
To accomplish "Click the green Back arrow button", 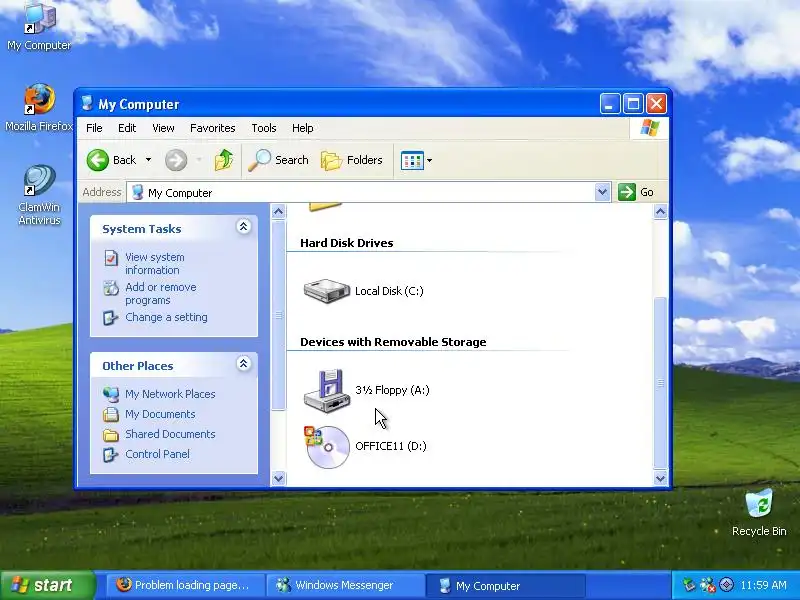I will point(97,160).
